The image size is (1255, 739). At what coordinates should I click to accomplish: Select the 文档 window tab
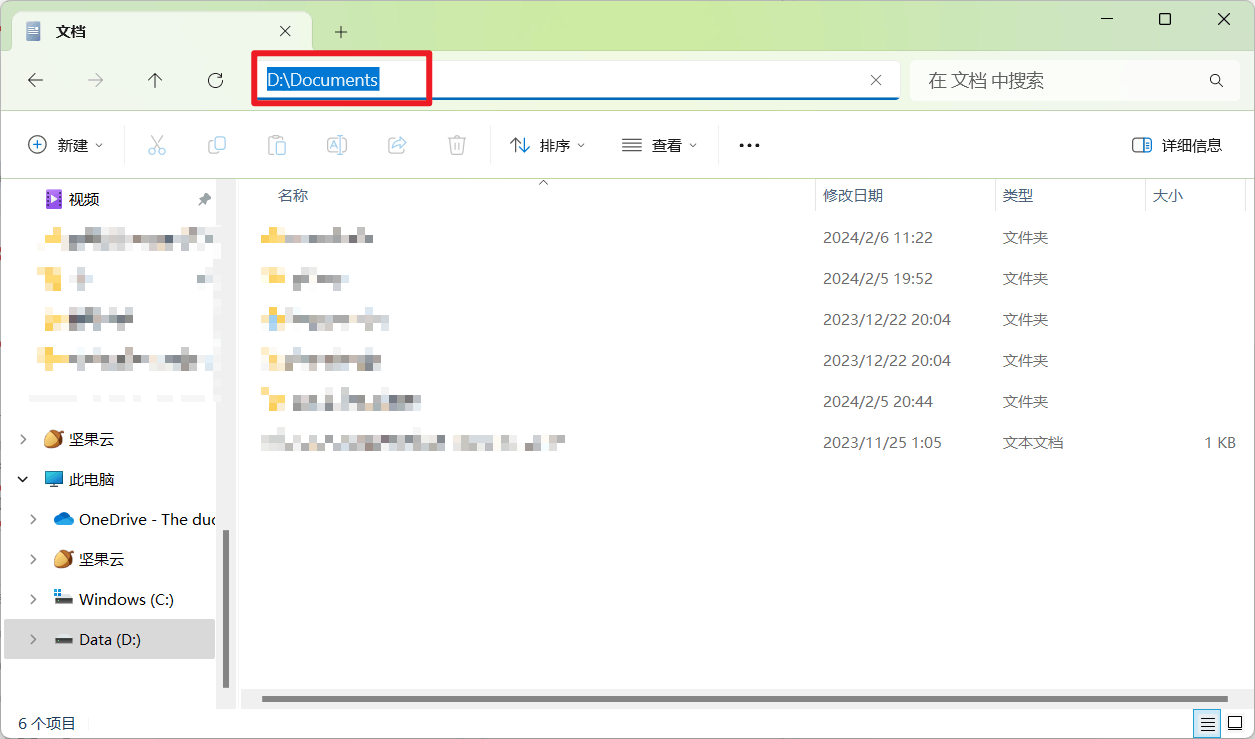pyautogui.click(x=160, y=31)
